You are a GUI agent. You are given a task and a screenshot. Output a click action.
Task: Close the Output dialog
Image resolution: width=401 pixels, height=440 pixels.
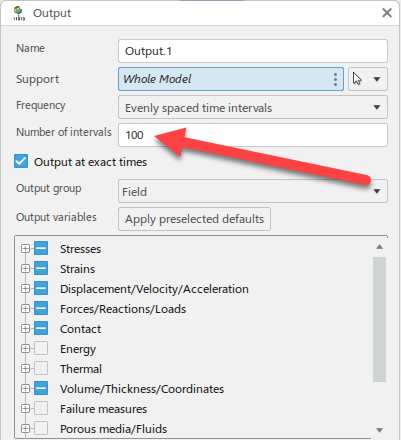(x=387, y=13)
